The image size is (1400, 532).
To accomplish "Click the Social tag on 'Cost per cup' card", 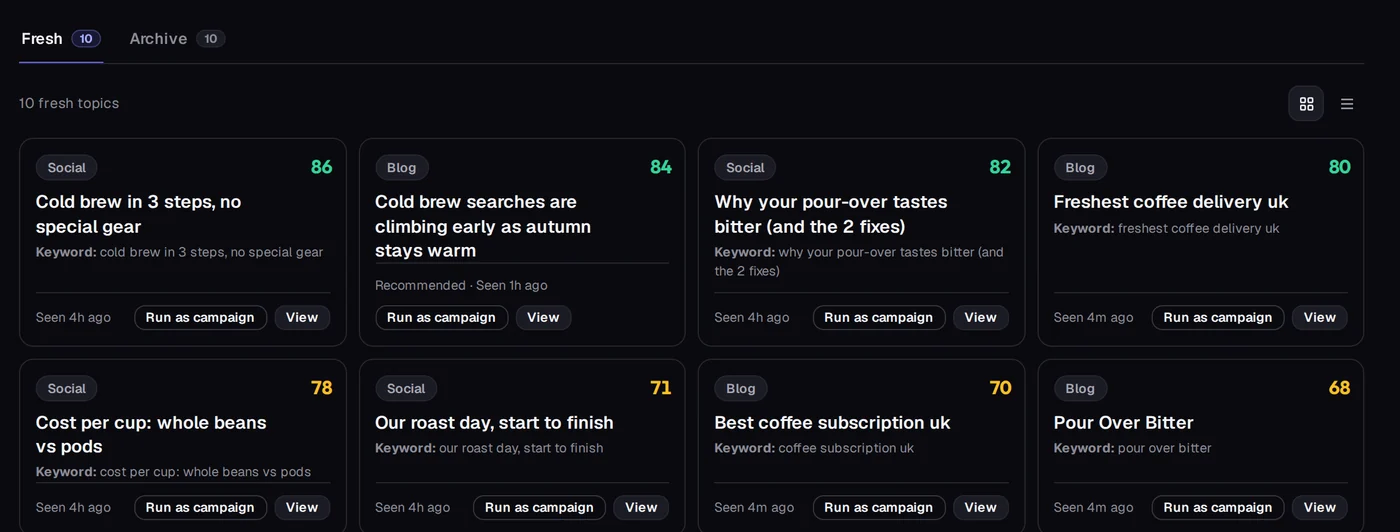I will point(67,389).
